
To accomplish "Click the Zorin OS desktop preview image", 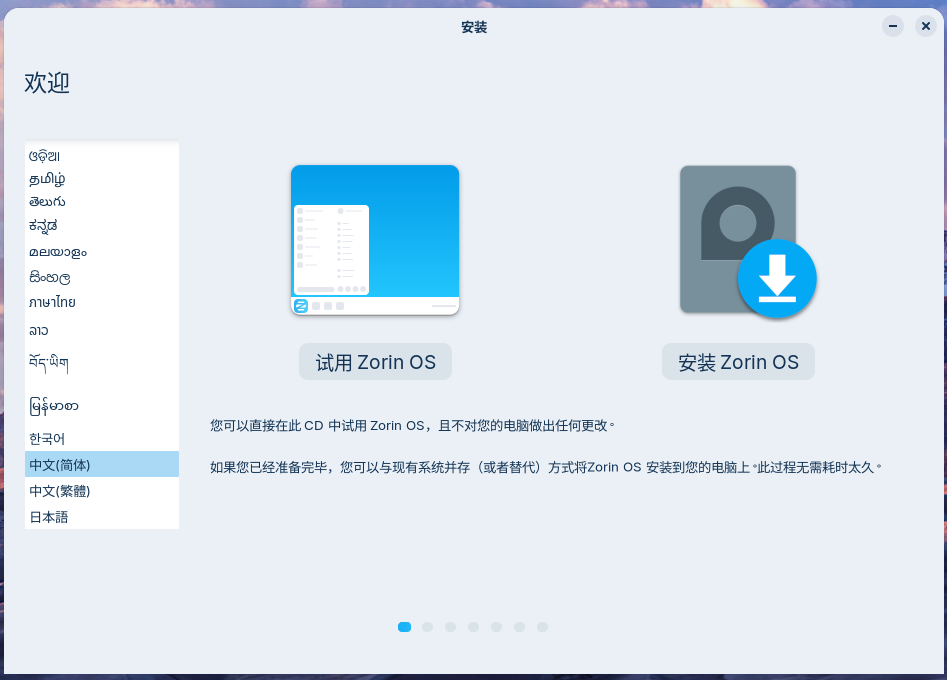I will 375,239.
